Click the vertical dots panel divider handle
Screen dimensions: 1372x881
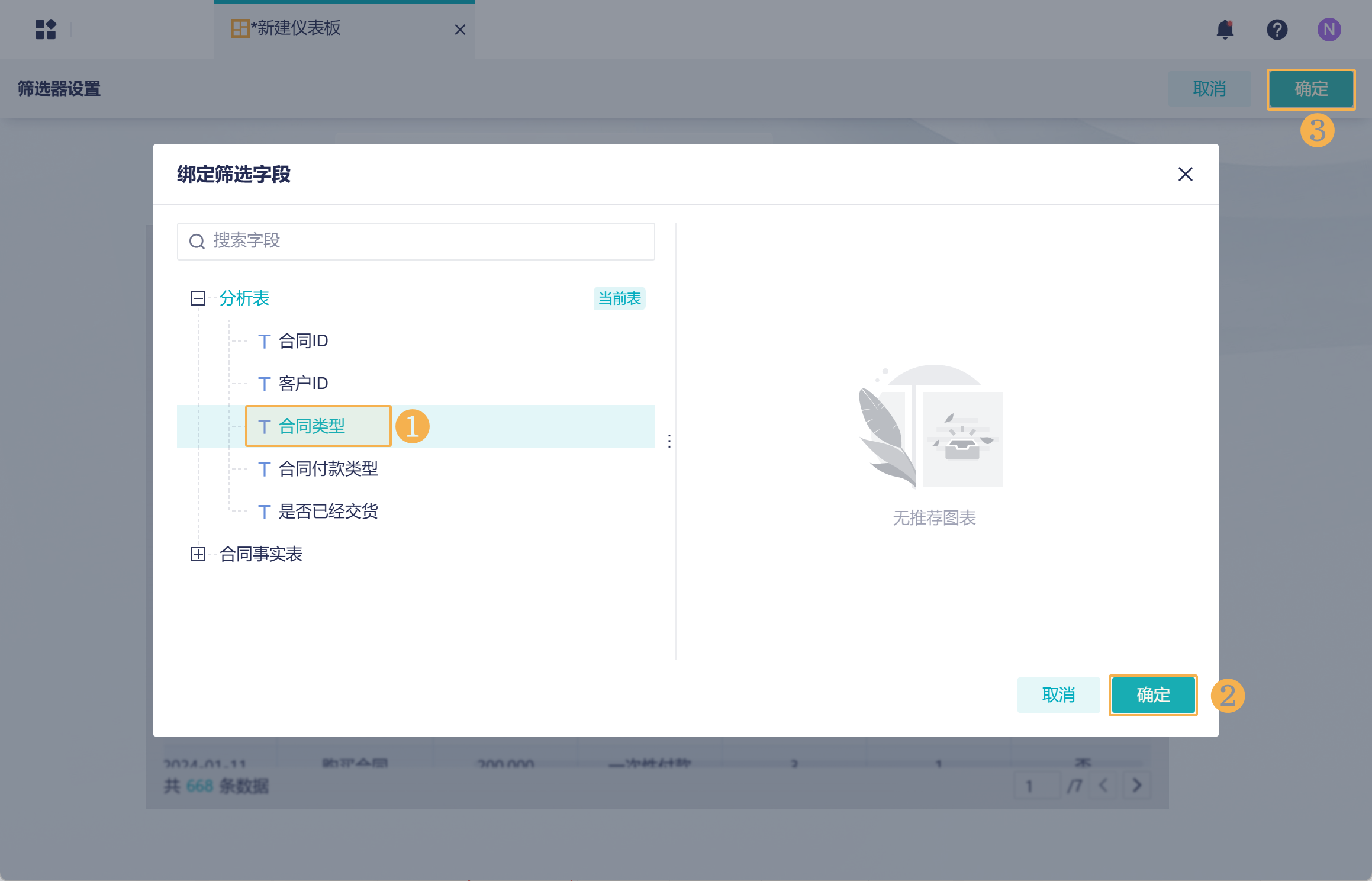coord(669,440)
